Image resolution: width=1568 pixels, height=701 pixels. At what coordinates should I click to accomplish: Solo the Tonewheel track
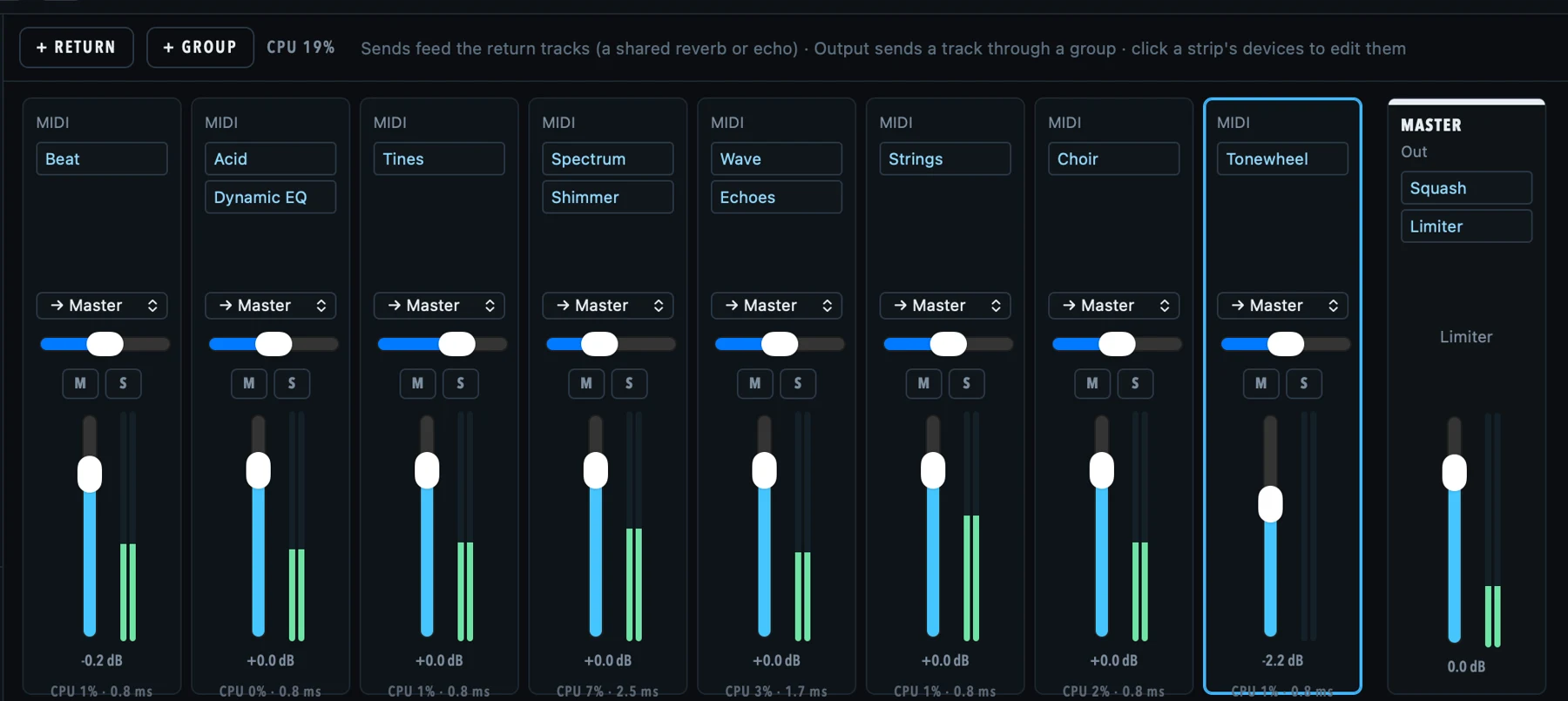[1303, 383]
